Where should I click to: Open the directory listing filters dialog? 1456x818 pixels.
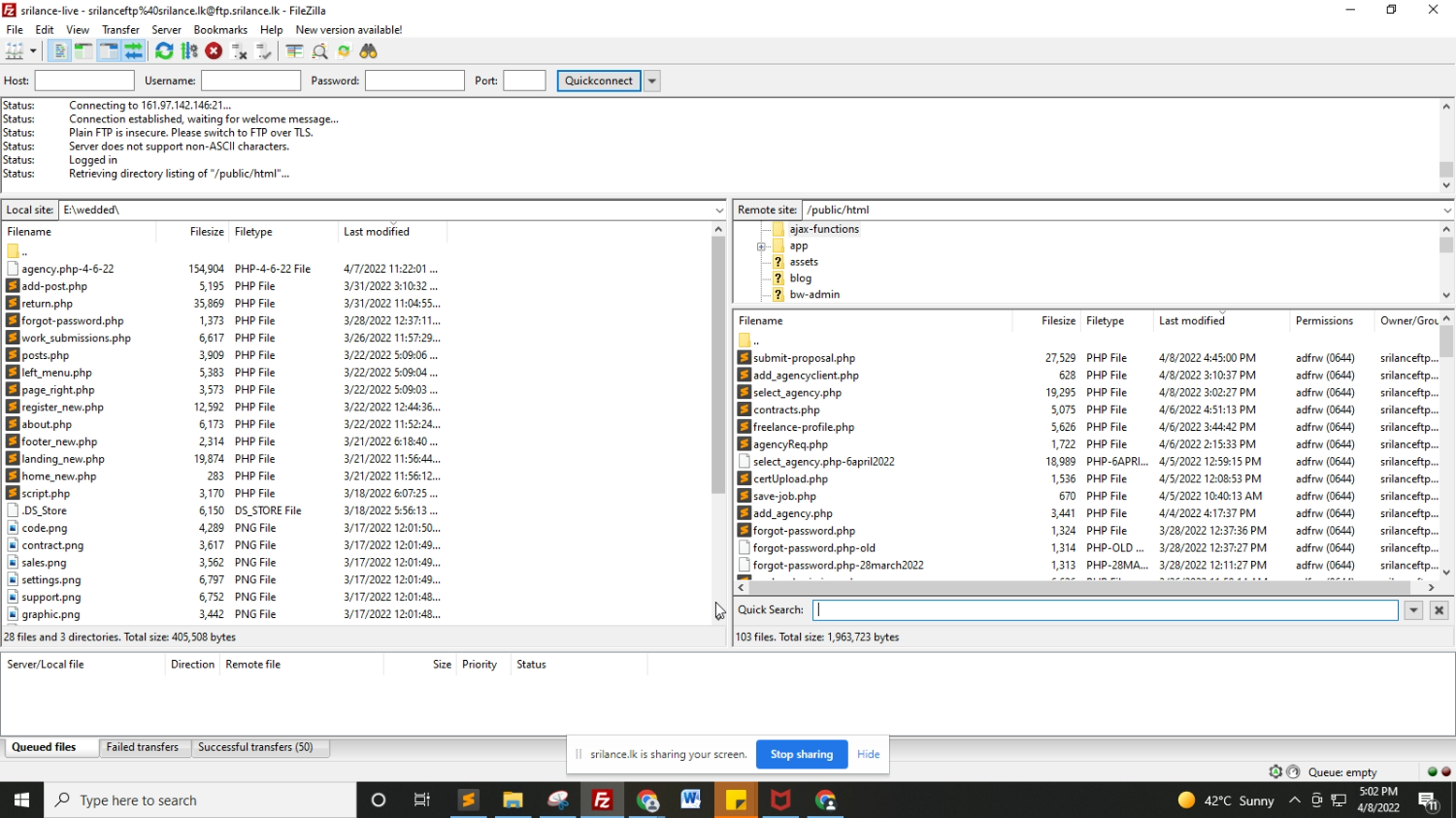tap(294, 51)
